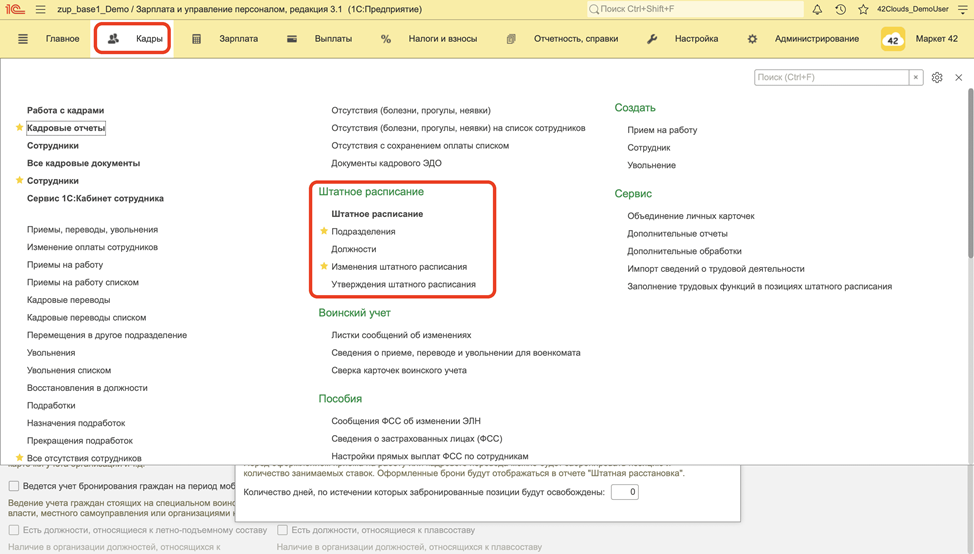Screen dimensions: 974x554
Task: Open Восстановления в должности
Action: [87, 388]
